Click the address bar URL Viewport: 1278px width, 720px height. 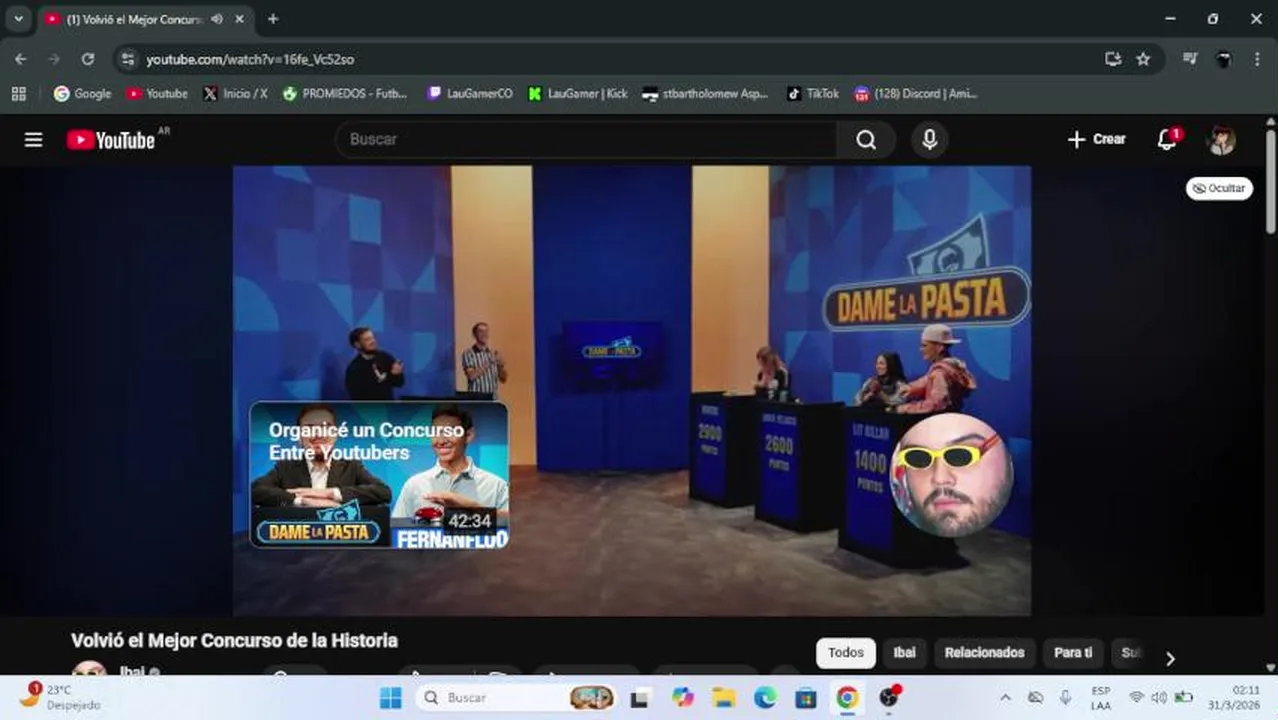(x=250, y=60)
